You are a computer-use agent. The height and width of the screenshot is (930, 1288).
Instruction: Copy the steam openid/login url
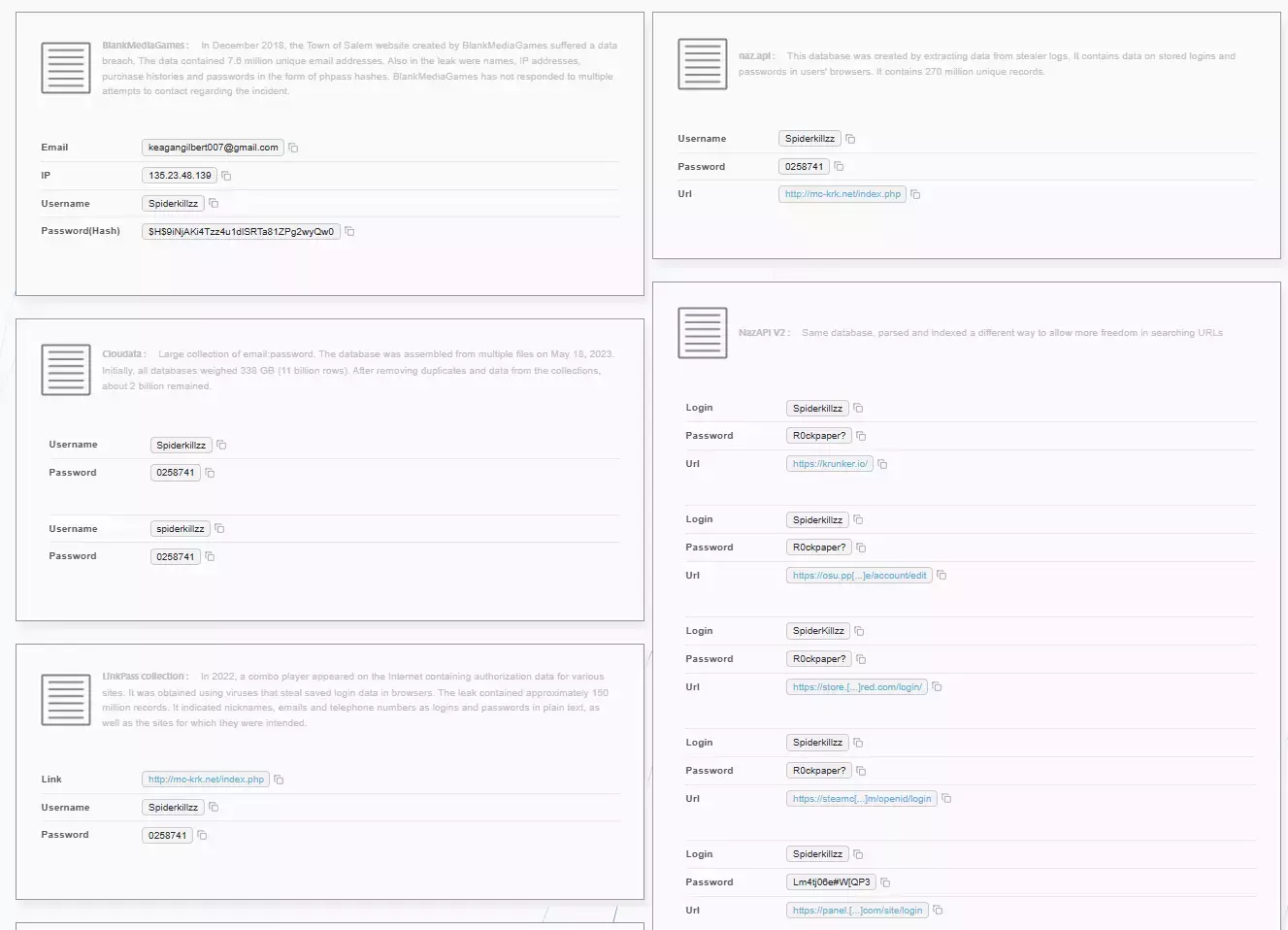coord(946,799)
